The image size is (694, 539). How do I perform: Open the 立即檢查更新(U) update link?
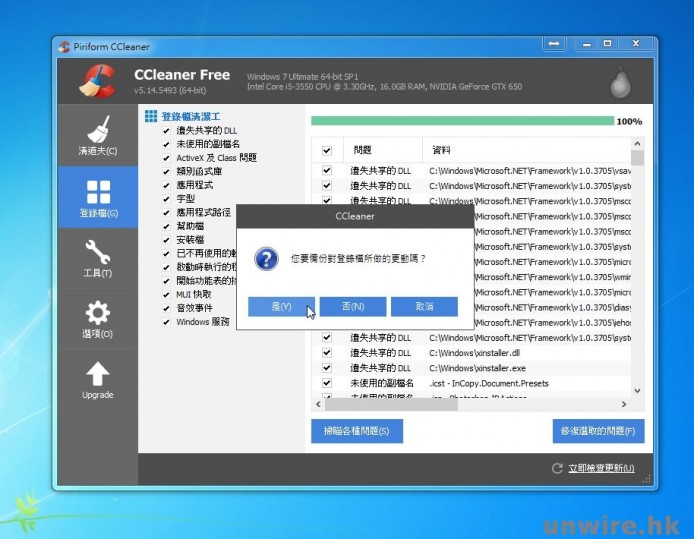(601, 468)
